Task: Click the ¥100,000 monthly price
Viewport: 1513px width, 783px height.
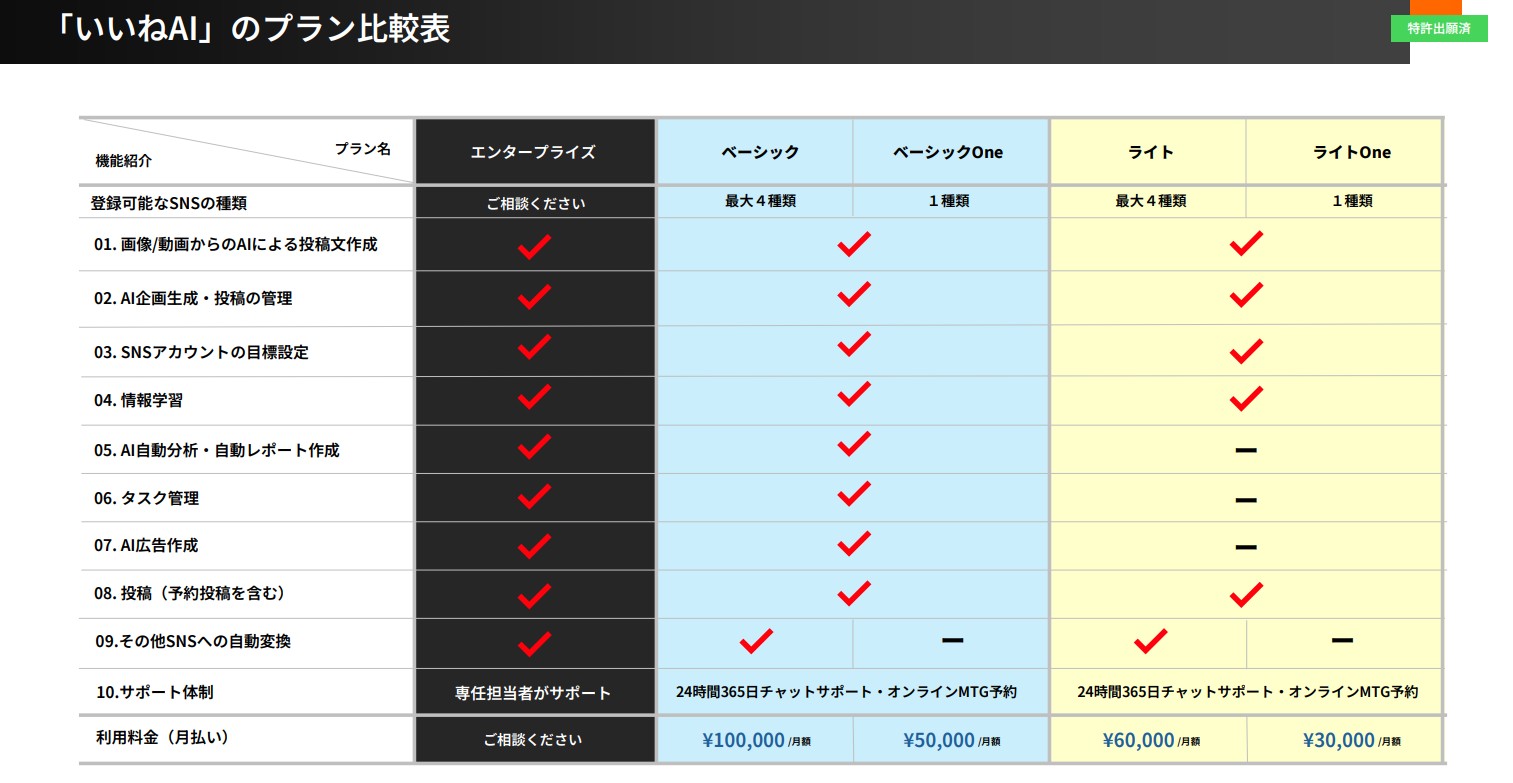Action: click(x=743, y=741)
